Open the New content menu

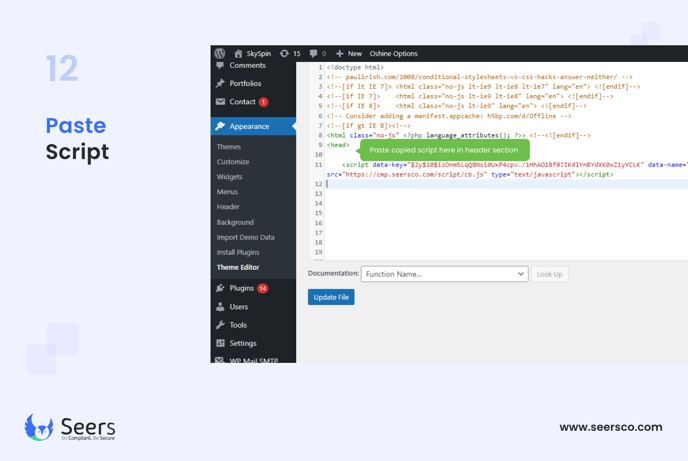[355, 54]
